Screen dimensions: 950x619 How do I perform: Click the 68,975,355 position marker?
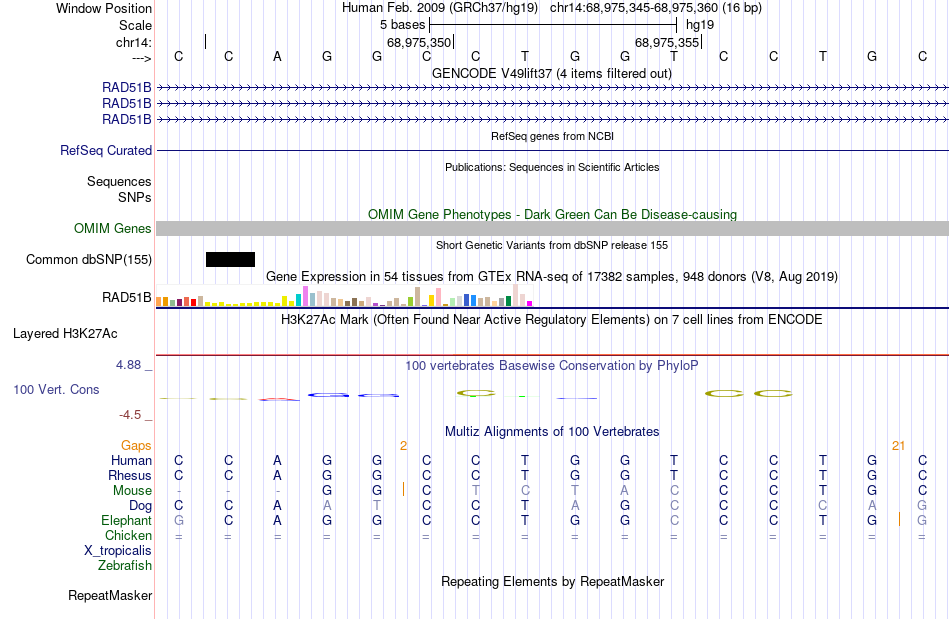click(x=667, y=42)
